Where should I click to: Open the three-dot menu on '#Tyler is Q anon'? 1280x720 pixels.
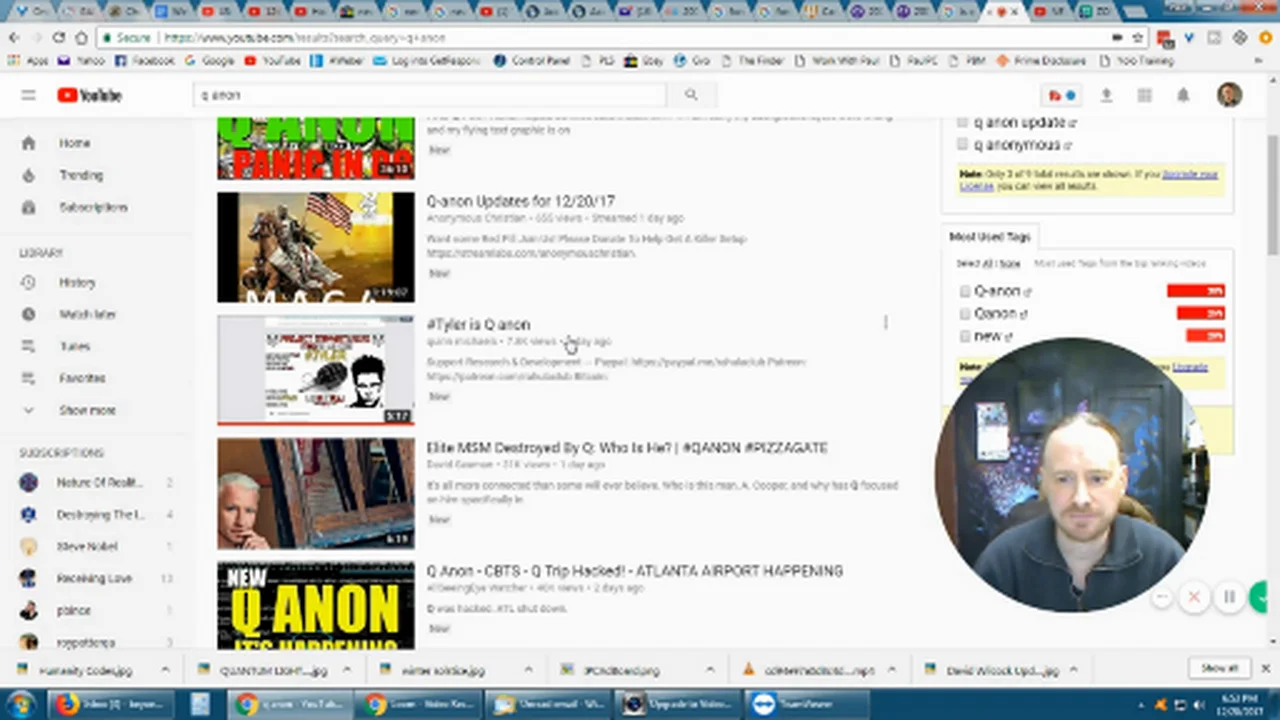[885, 323]
